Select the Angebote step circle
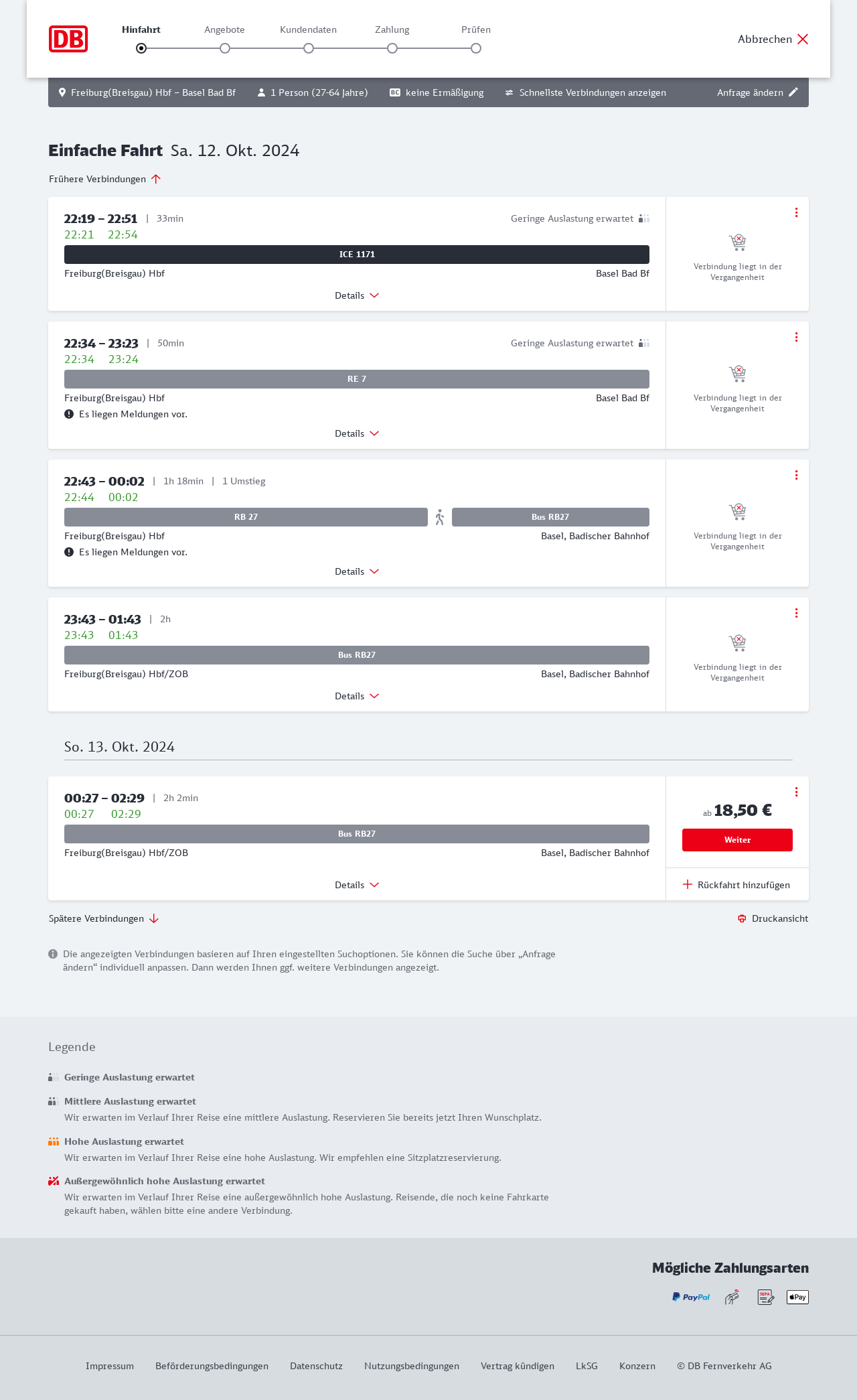The width and height of the screenshot is (857, 1400). [225, 48]
